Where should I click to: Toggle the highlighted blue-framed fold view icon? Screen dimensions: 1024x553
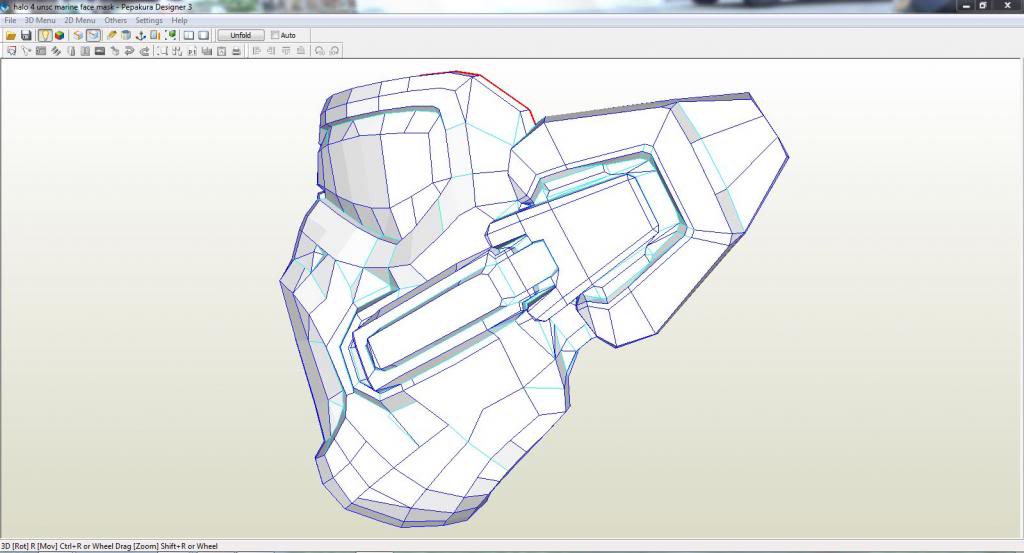(93, 35)
